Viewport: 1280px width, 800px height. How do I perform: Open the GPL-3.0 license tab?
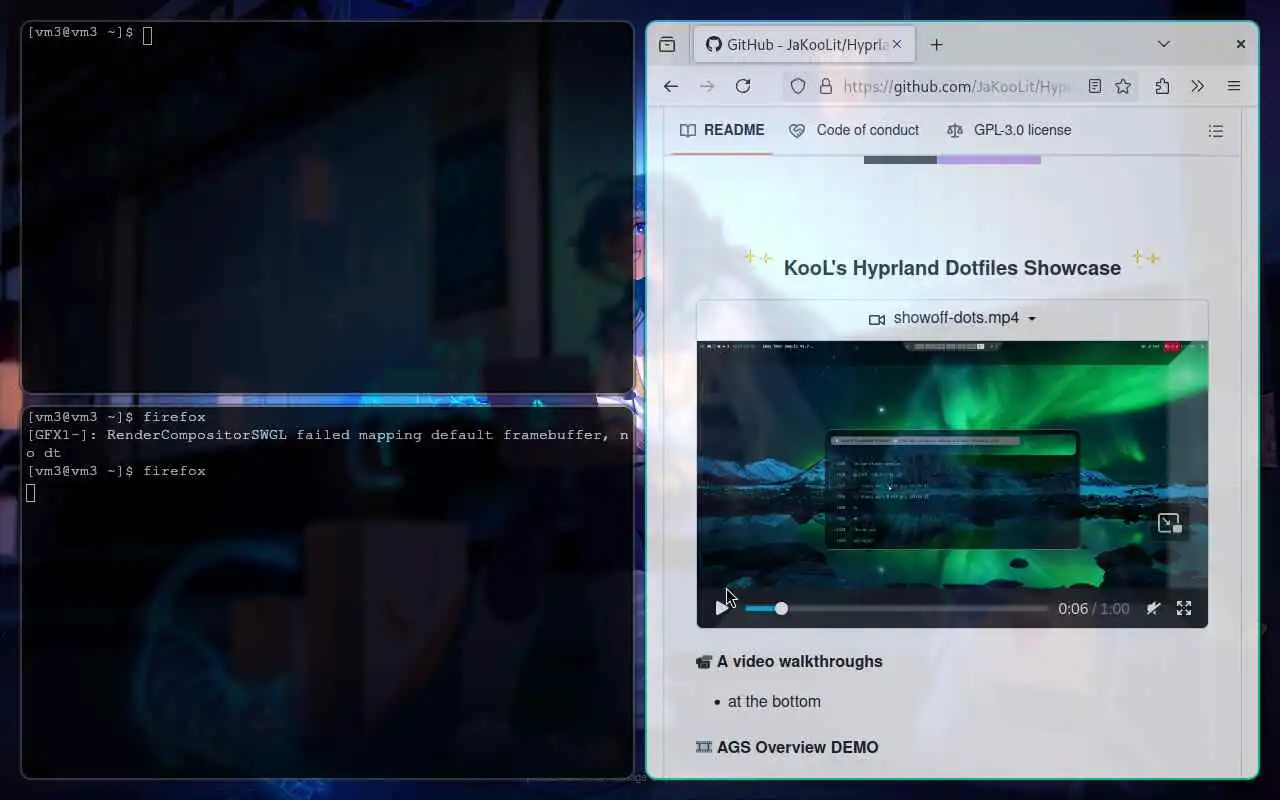point(1009,130)
